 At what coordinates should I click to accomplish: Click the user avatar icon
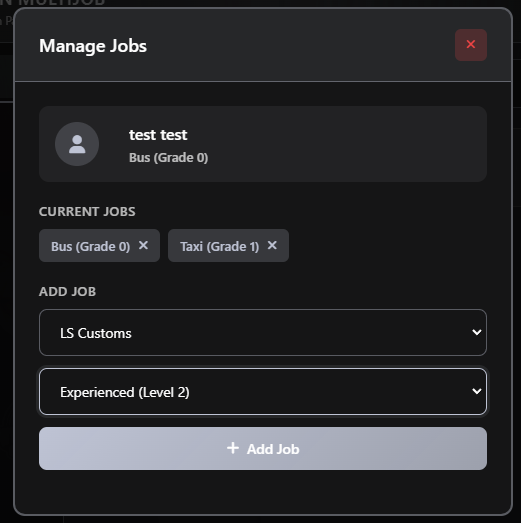point(77,144)
